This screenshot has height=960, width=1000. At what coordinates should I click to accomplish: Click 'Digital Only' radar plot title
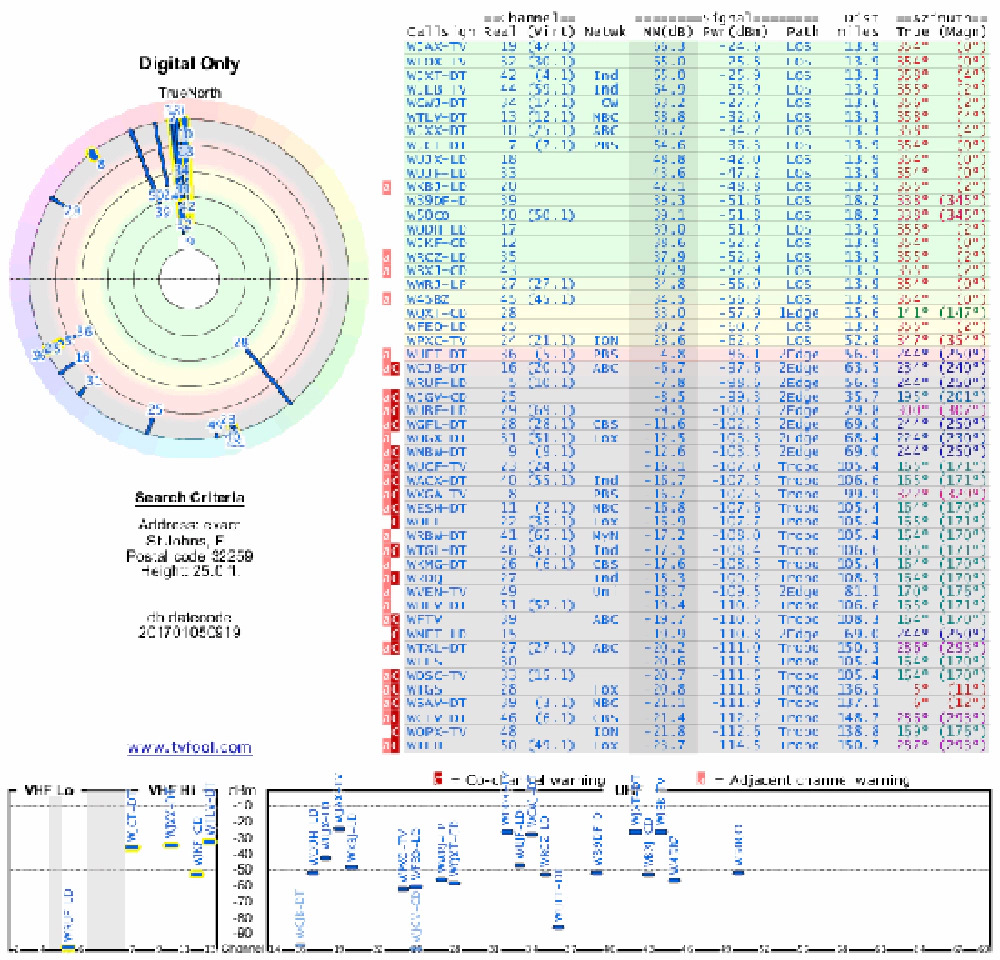(x=189, y=64)
